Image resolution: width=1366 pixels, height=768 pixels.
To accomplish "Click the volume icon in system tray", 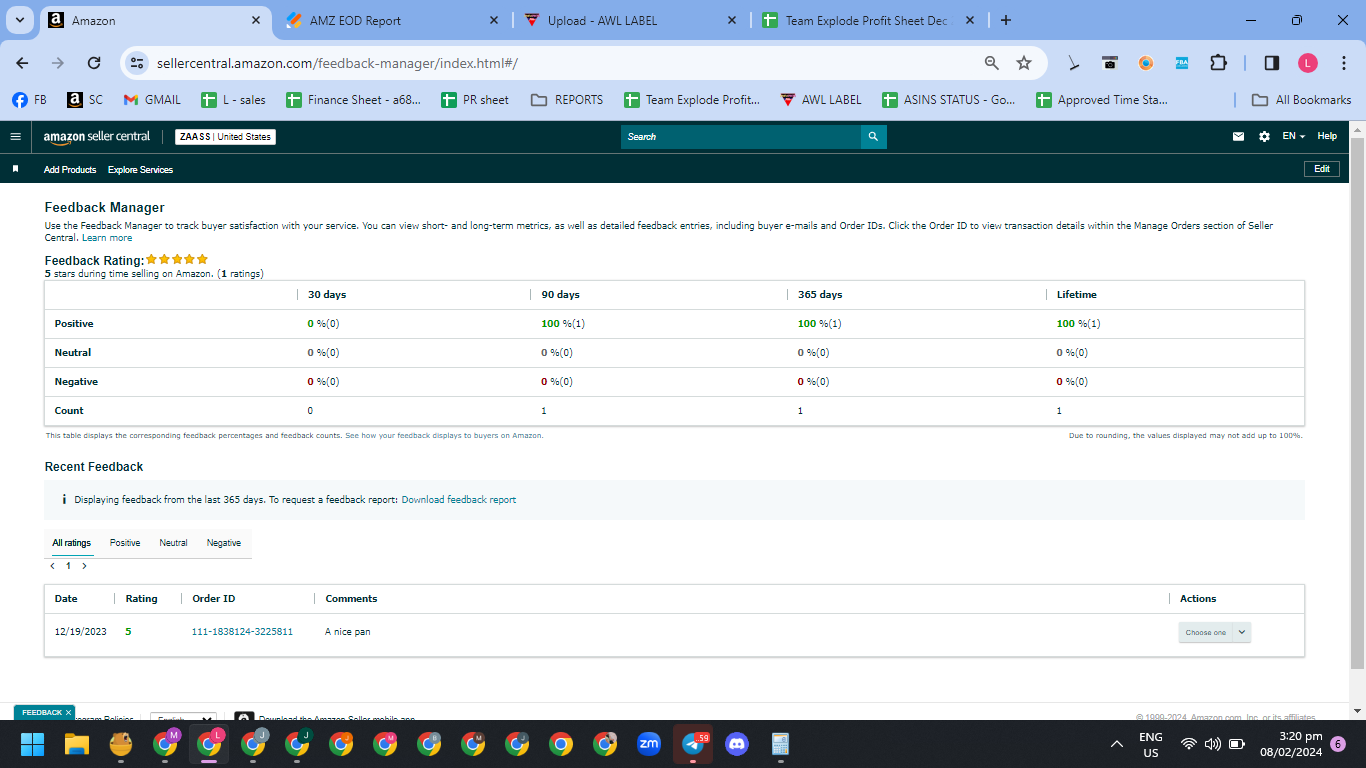I will [x=1212, y=744].
